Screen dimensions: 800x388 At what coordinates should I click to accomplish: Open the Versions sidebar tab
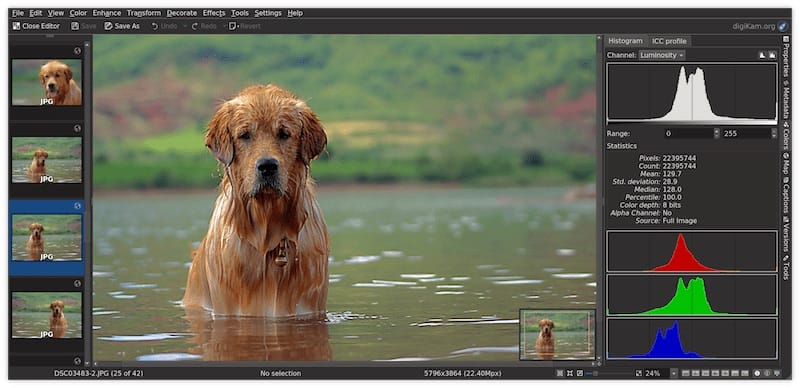pyautogui.click(x=786, y=234)
